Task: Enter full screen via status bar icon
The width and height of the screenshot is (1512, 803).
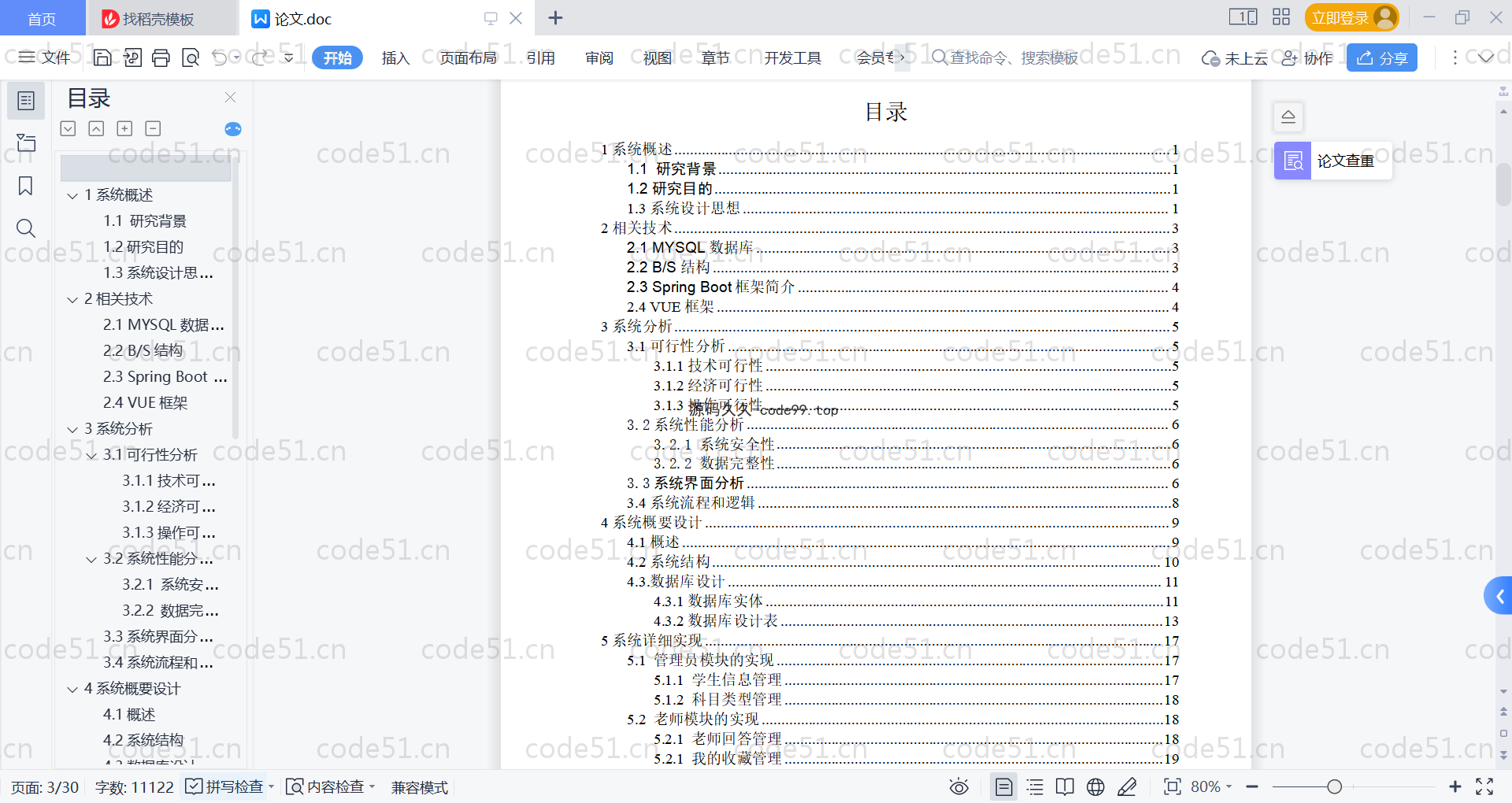Action: coord(1484,786)
